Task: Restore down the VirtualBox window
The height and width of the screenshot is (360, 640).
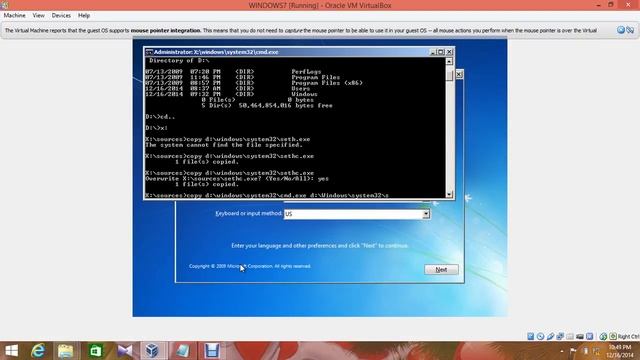Action: [611, 5]
